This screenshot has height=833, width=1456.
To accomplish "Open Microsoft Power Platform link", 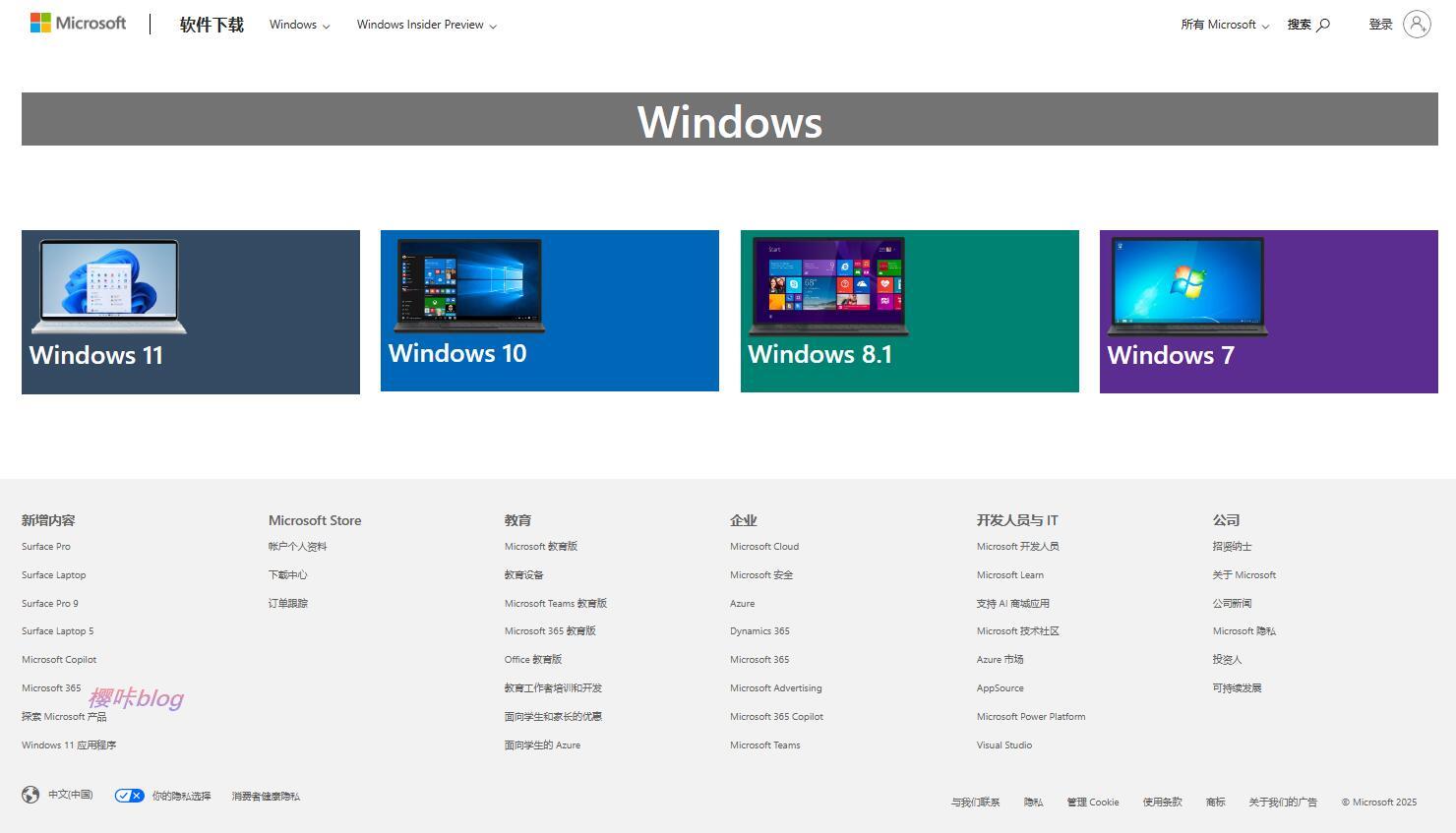I will 1031,717.
